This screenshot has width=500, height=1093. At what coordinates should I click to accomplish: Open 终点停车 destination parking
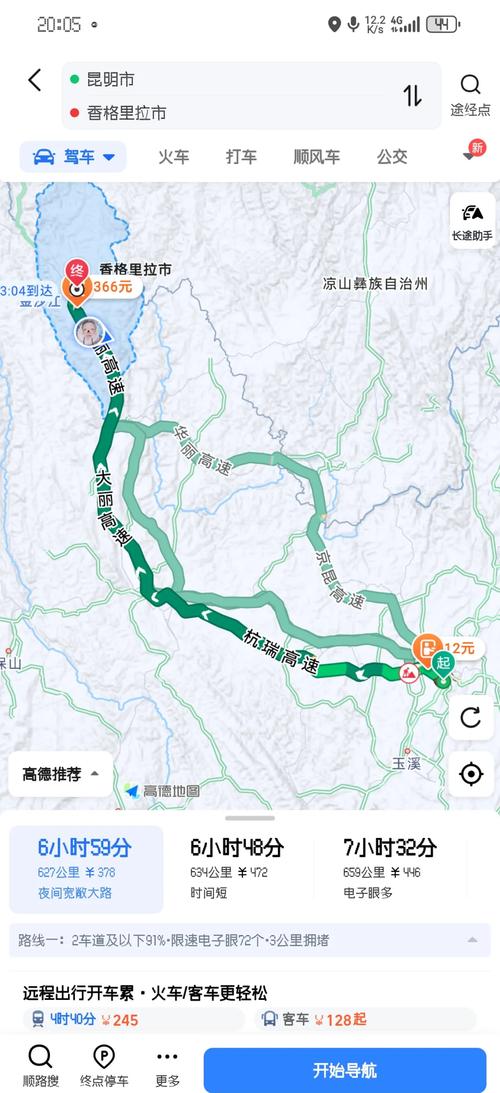tap(104, 1067)
